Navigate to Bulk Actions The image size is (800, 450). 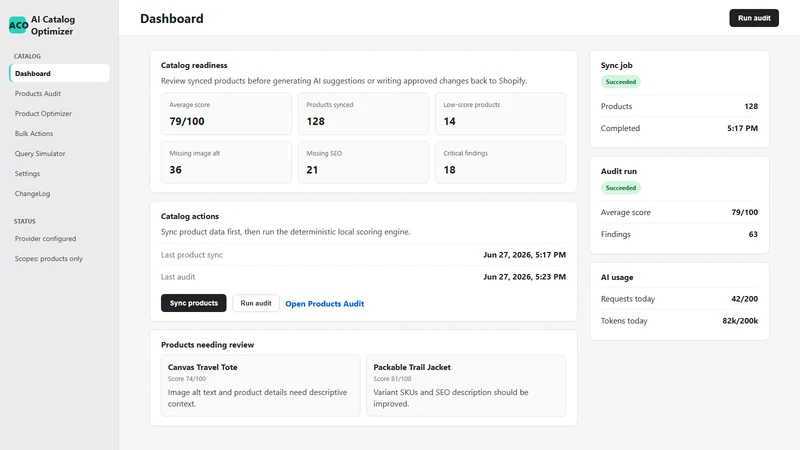pos(34,133)
